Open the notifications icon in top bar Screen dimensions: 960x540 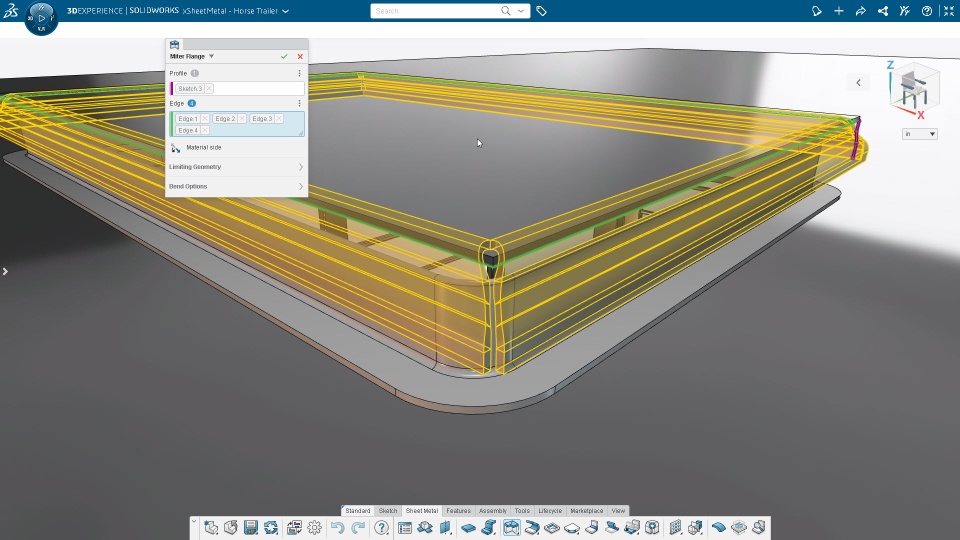coord(817,11)
